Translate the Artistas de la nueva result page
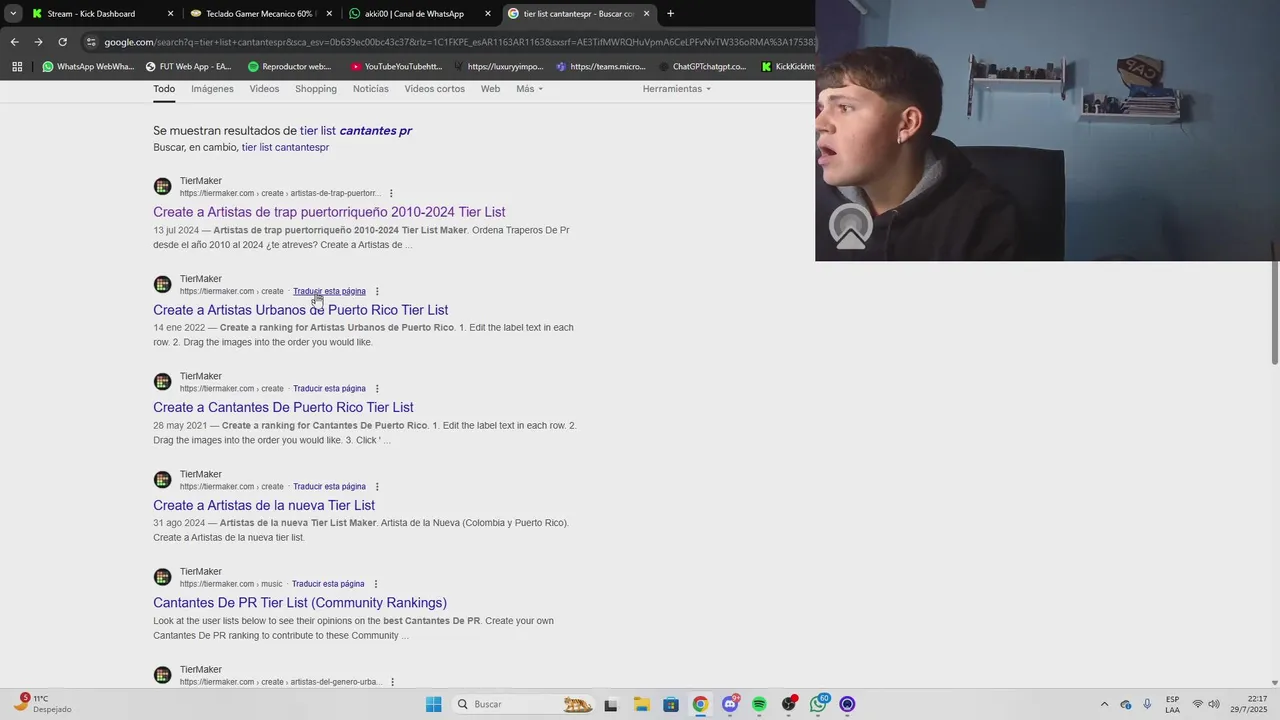 (x=329, y=487)
